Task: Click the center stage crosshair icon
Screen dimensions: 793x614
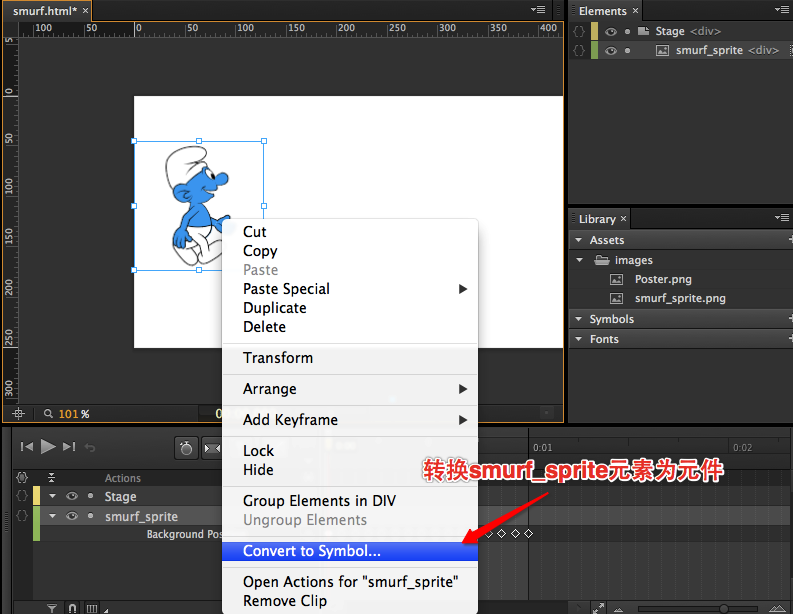Action: pos(18,414)
